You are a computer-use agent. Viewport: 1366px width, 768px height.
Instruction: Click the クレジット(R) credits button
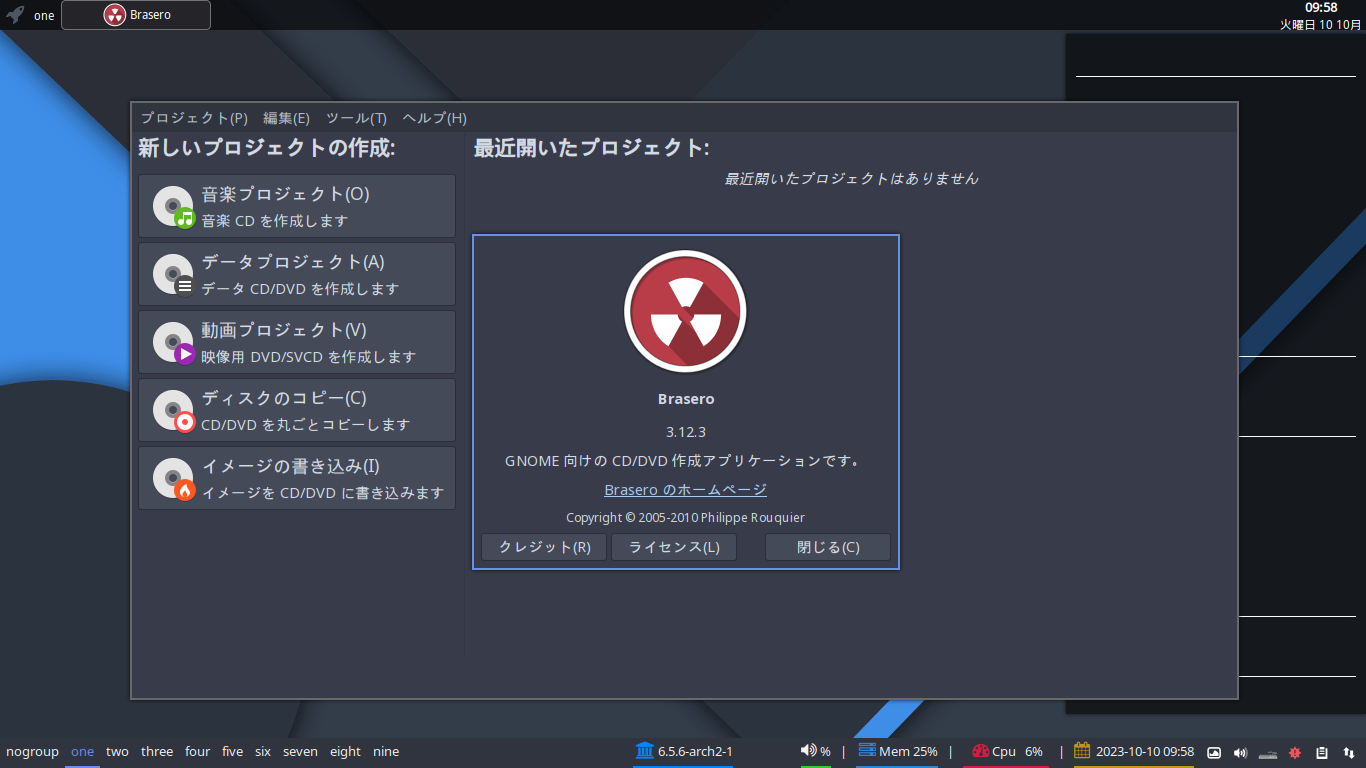coord(544,547)
